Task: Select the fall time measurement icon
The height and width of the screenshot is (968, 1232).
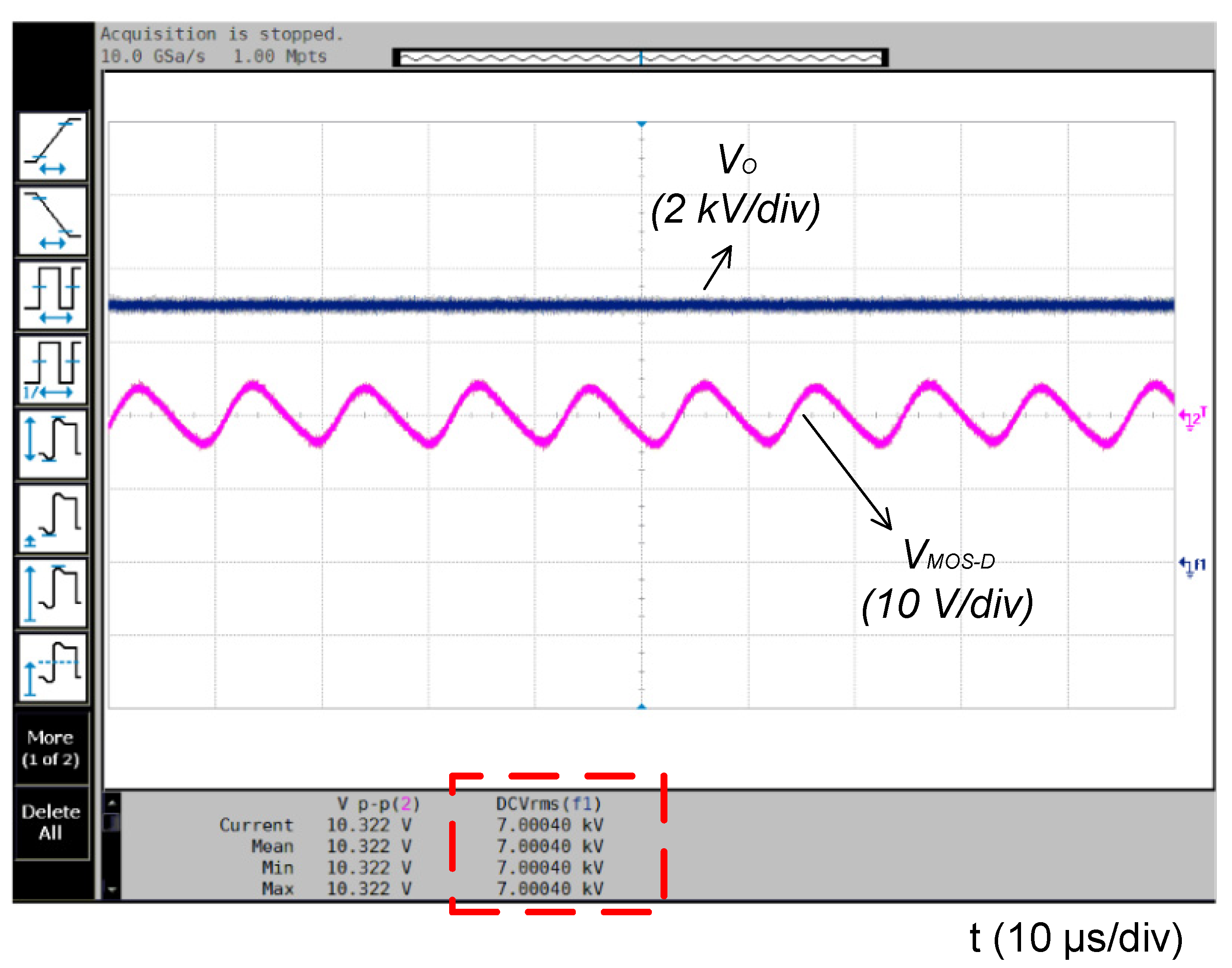Action: [53, 220]
